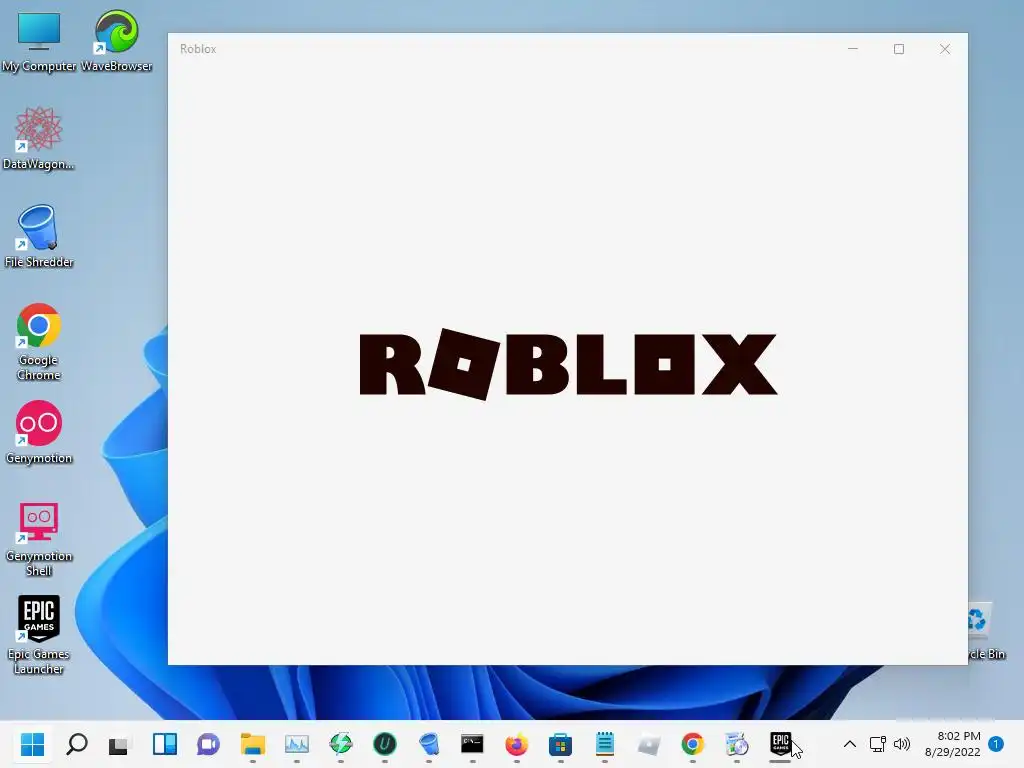Screen dimensions: 1024x768
Task: Switch to Firefox on the taskbar
Action: [x=517, y=744]
